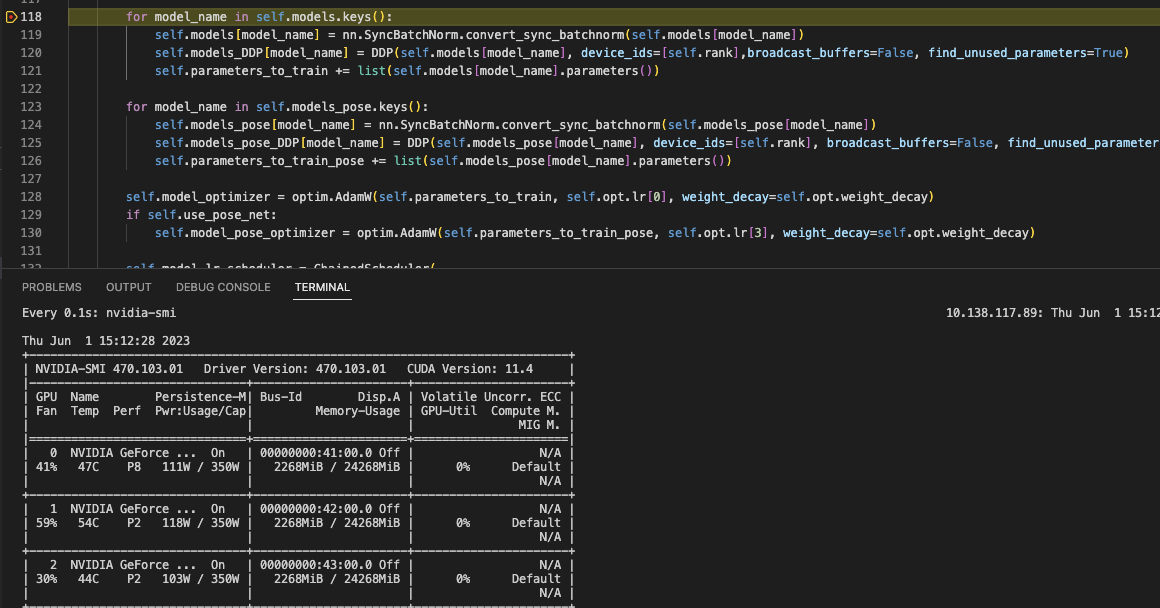The width and height of the screenshot is (1160, 608).
Task: Click line number 126 in the gutter
Action: click(31, 160)
